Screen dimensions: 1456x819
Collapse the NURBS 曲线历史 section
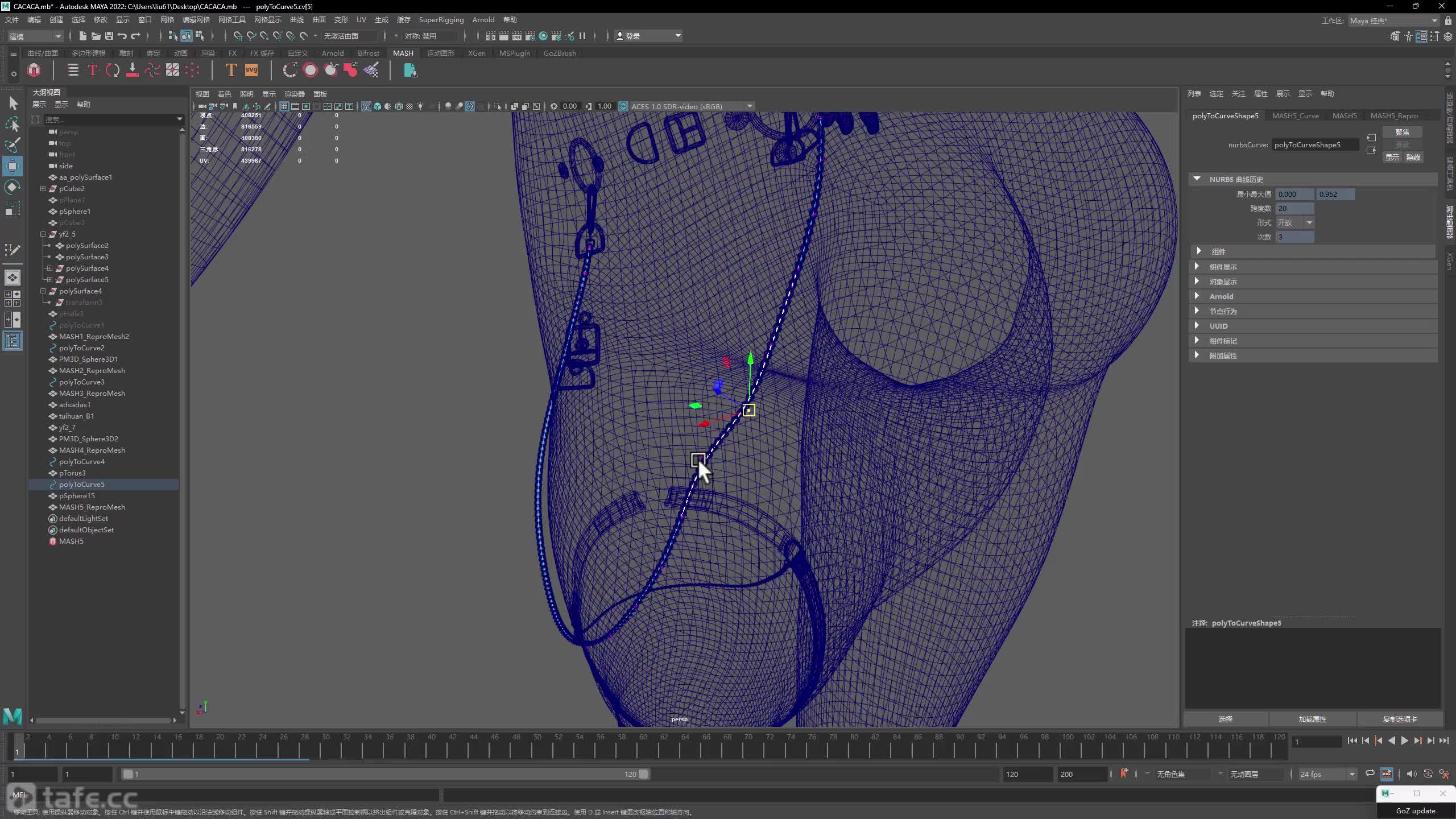click(1197, 179)
